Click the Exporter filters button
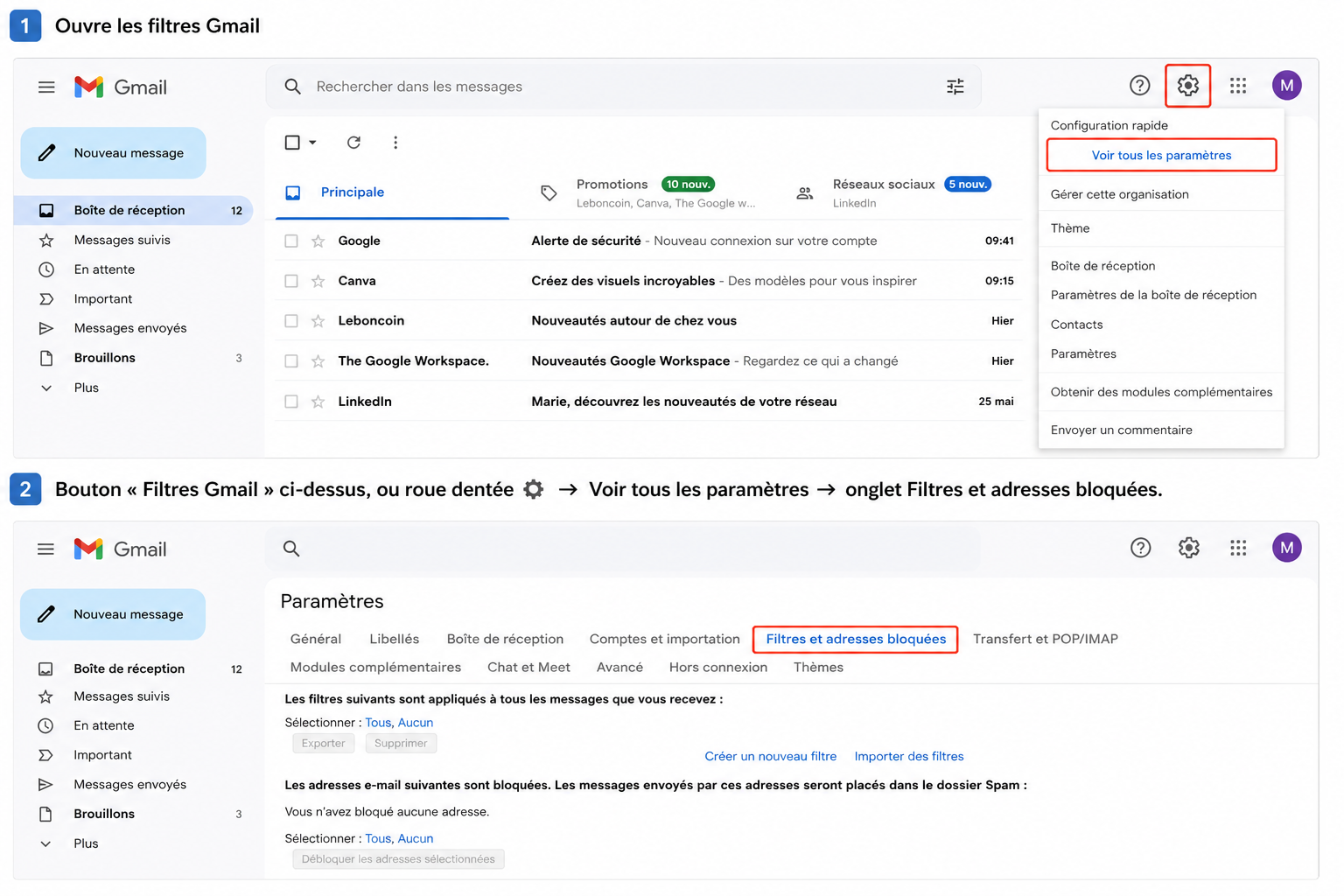 (x=323, y=743)
